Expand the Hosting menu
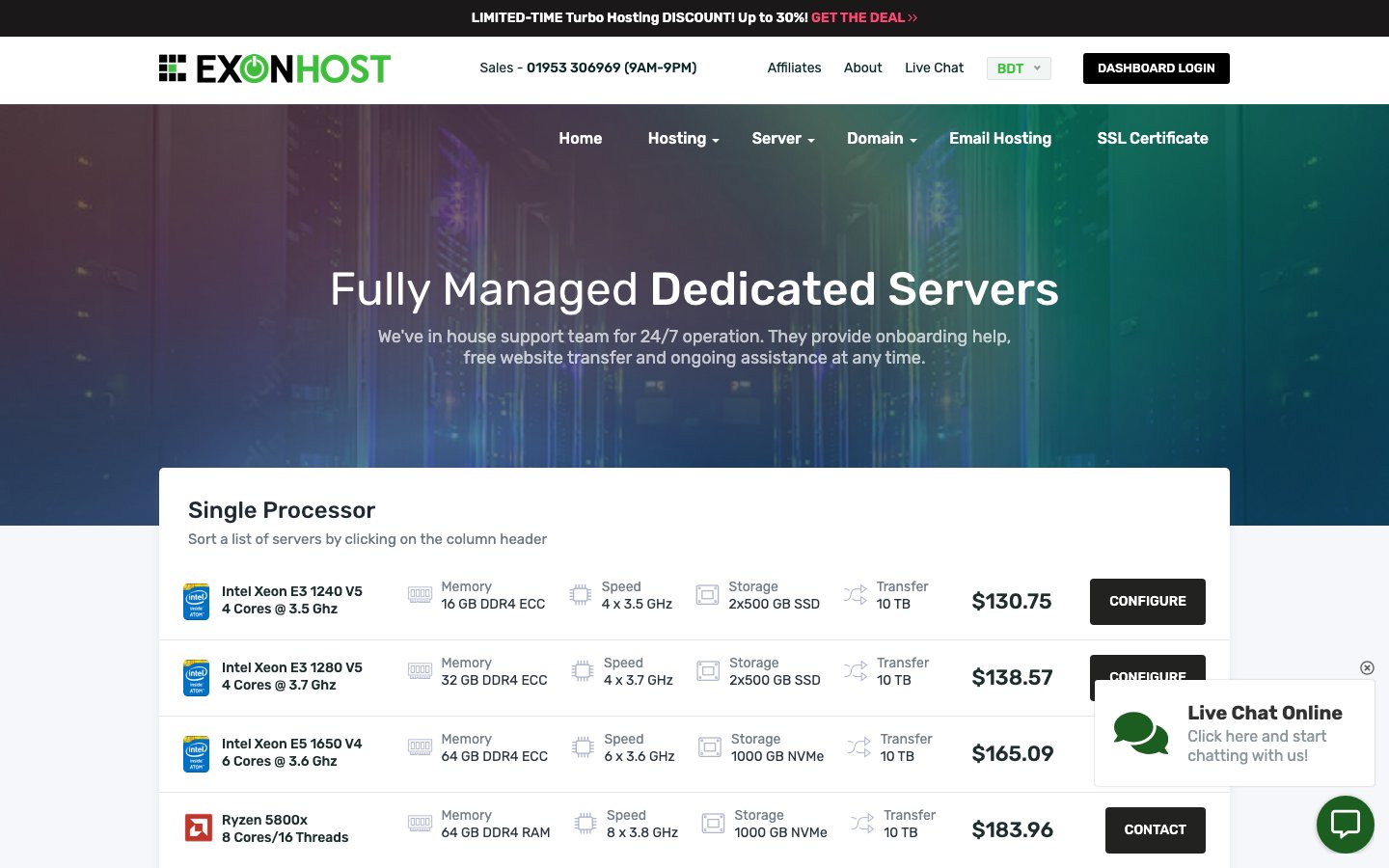This screenshot has height=868, width=1389. 683,139
